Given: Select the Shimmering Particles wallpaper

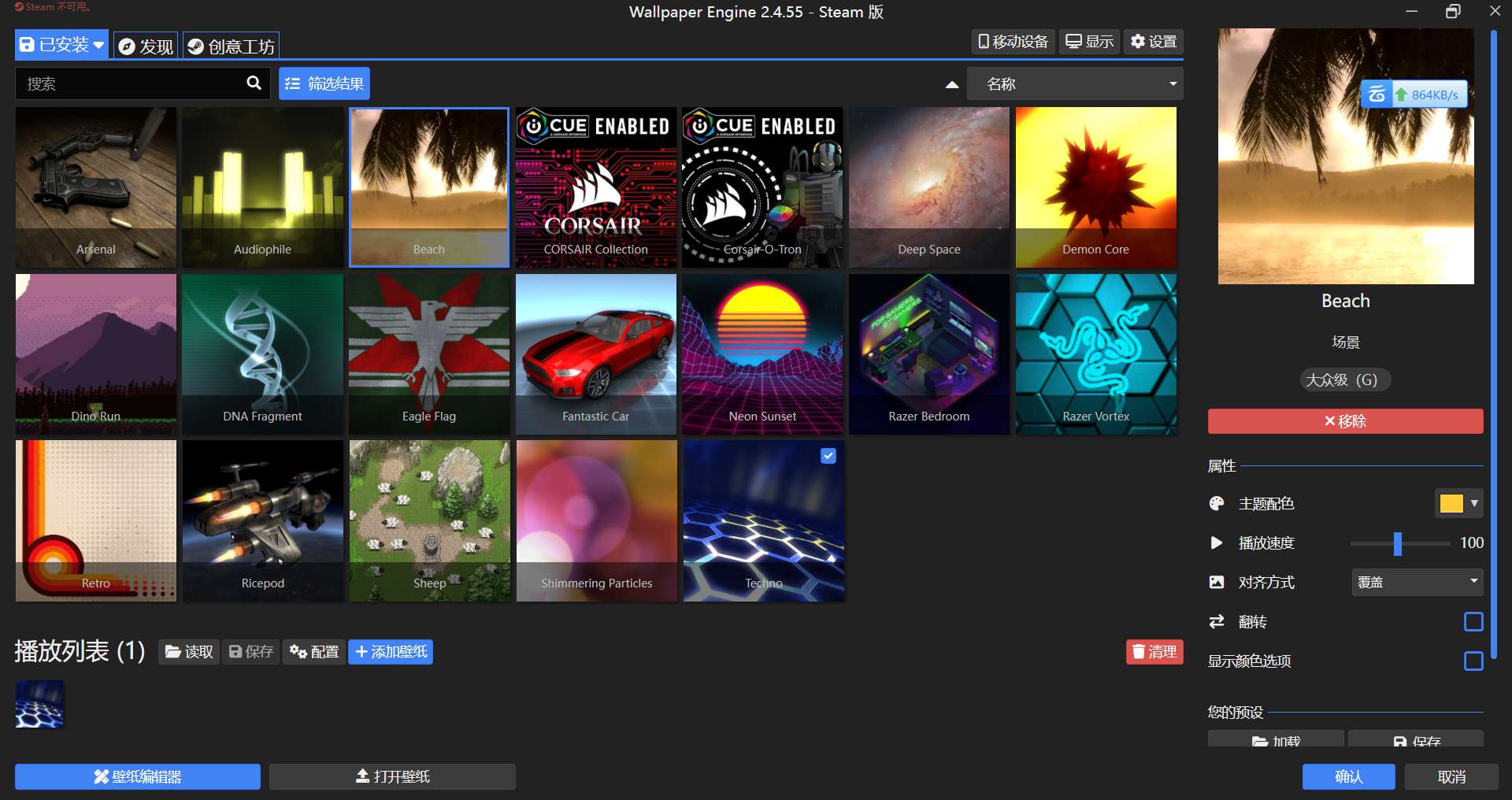Looking at the screenshot, I should [x=596, y=521].
